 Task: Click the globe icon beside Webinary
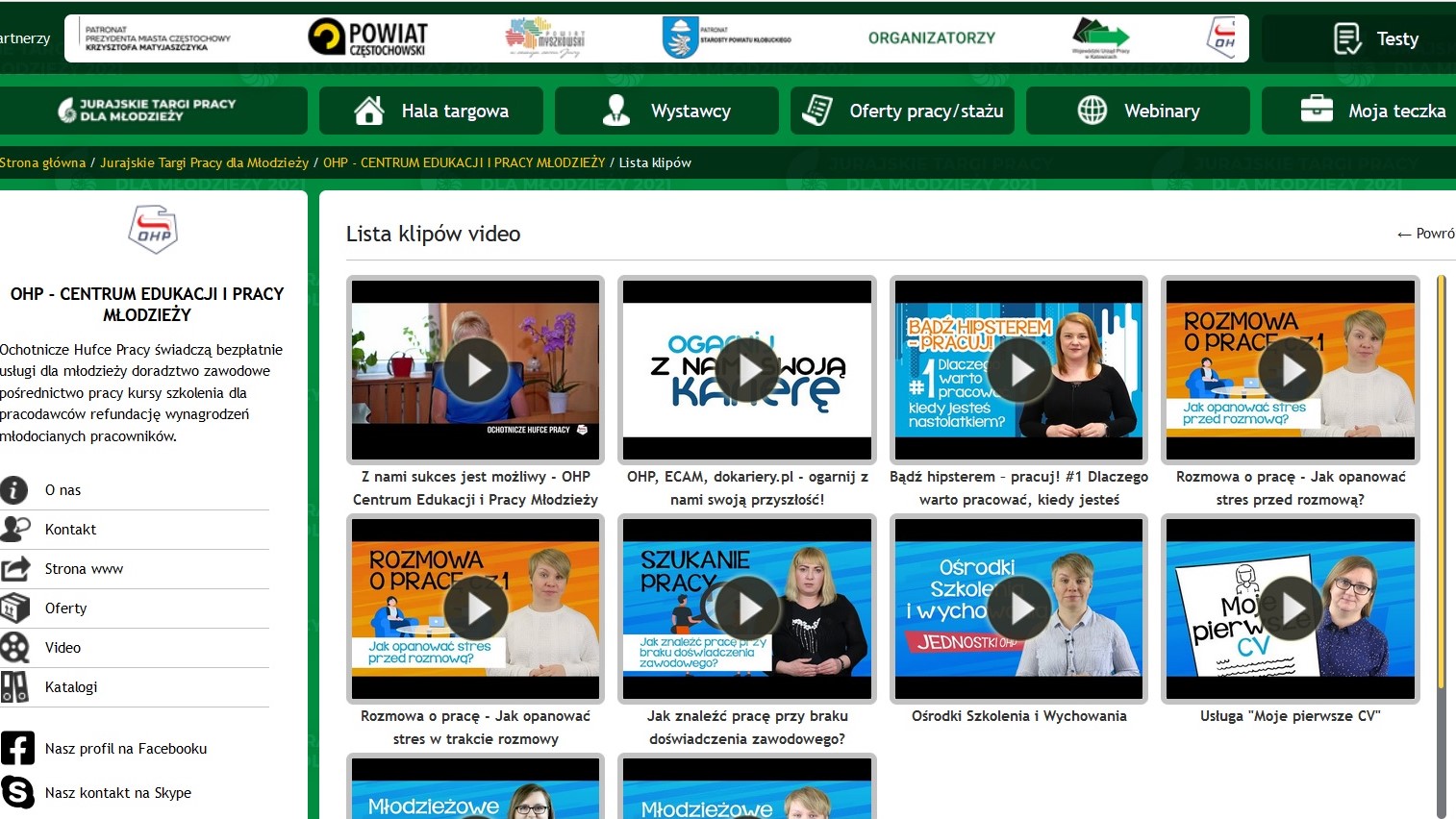[x=1092, y=111]
